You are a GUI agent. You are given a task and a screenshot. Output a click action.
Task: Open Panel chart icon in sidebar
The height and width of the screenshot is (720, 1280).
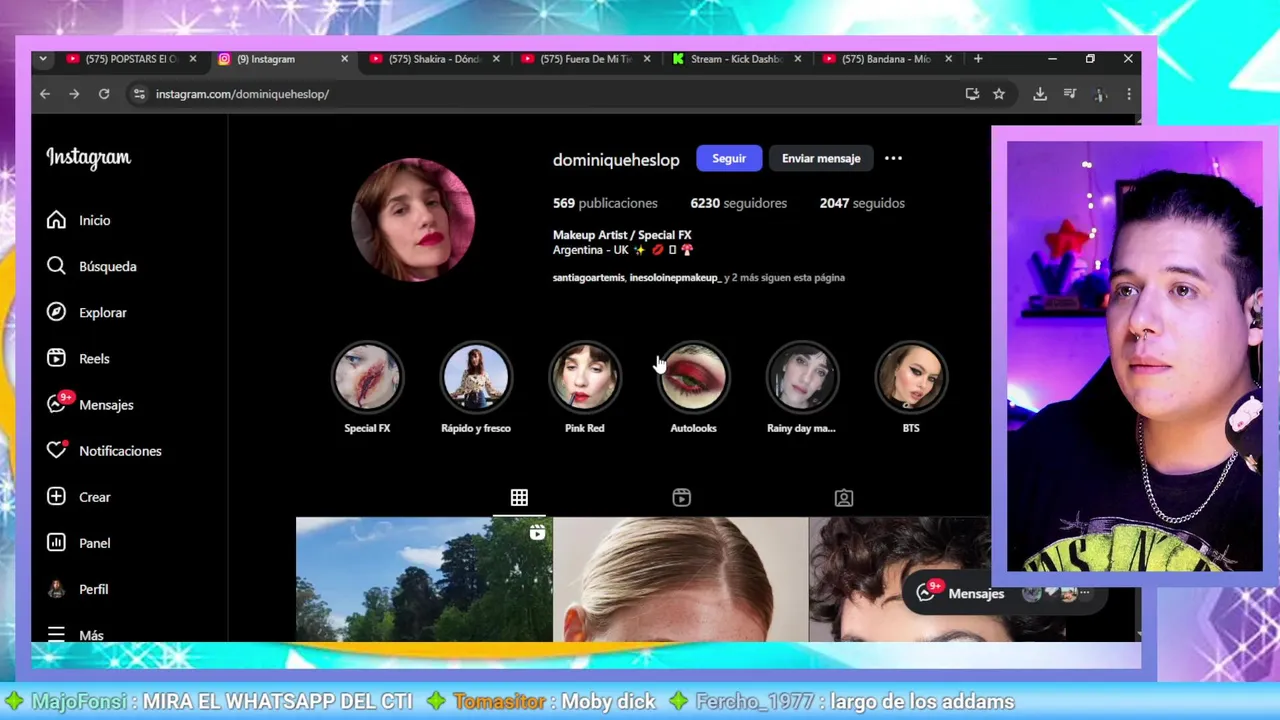tap(57, 543)
